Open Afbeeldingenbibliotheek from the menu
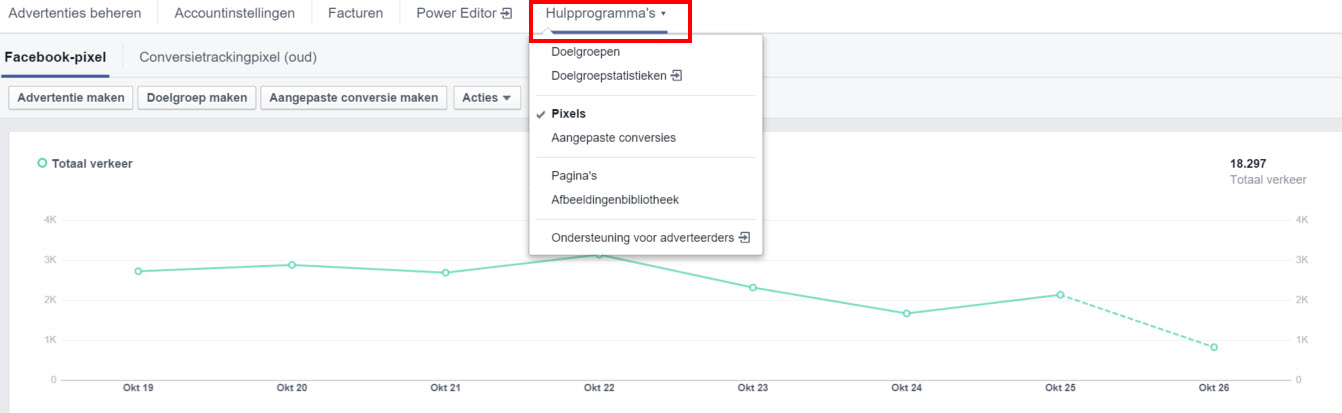1342x413 pixels. click(x=615, y=200)
